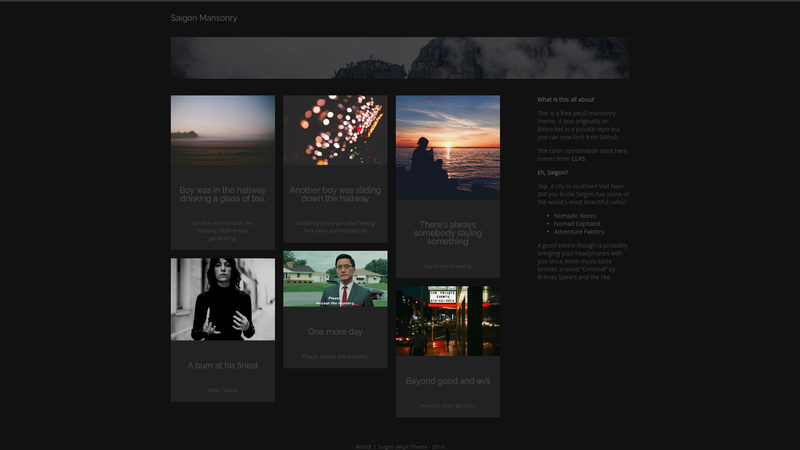Screen dimensions: 800x450
Task: Click paragraph 'Yep, a city in southern Viet Nam'
Action: point(583,194)
